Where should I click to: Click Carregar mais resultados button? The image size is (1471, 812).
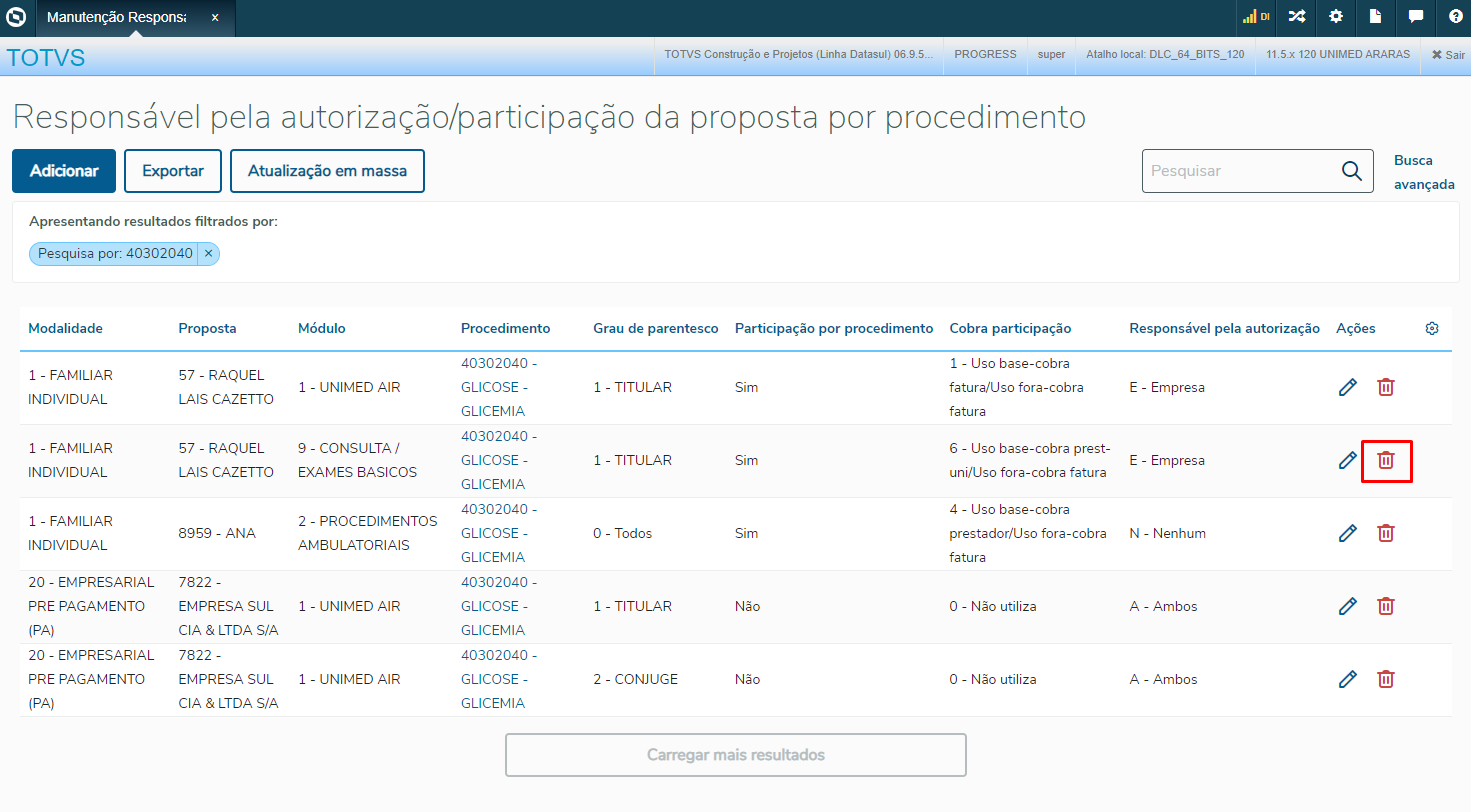pos(736,755)
